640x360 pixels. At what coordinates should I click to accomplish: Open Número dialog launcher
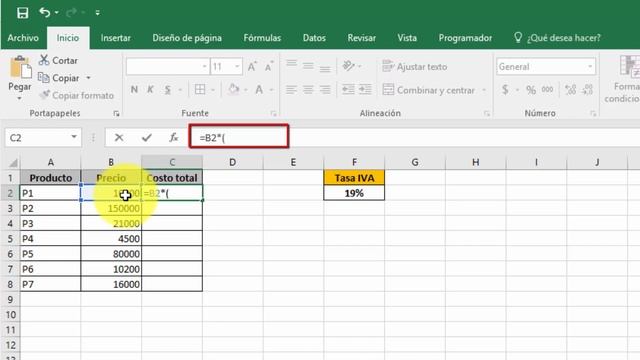(593, 113)
